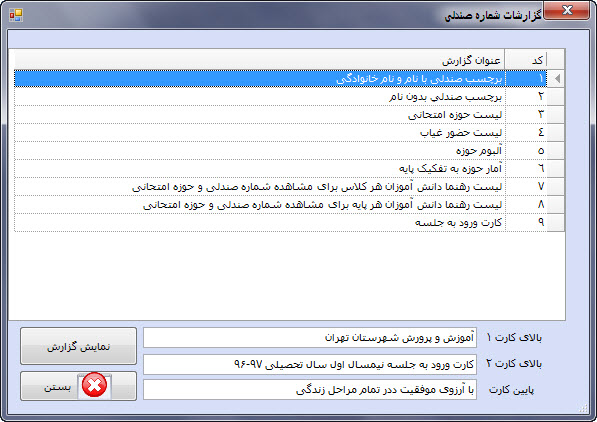
Task: Select row آمار حوزه به تفکیک پایه
Action: coord(281,168)
